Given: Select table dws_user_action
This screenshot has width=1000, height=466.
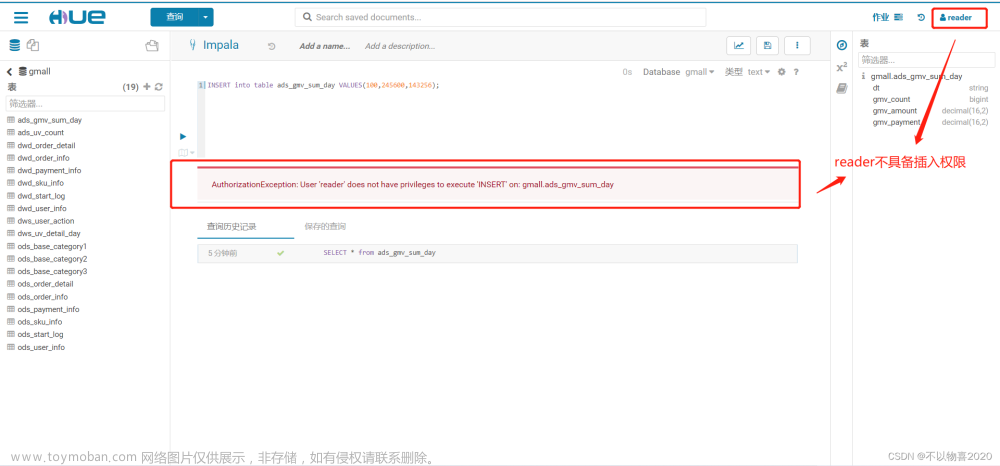Looking at the screenshot, I should coord(46,221).
